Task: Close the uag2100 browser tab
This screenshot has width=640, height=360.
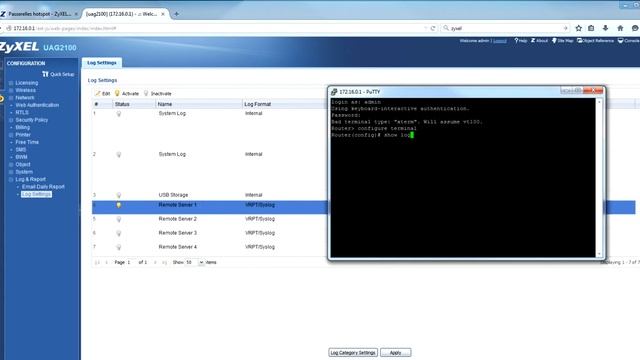Action: [x=163, y=14]
